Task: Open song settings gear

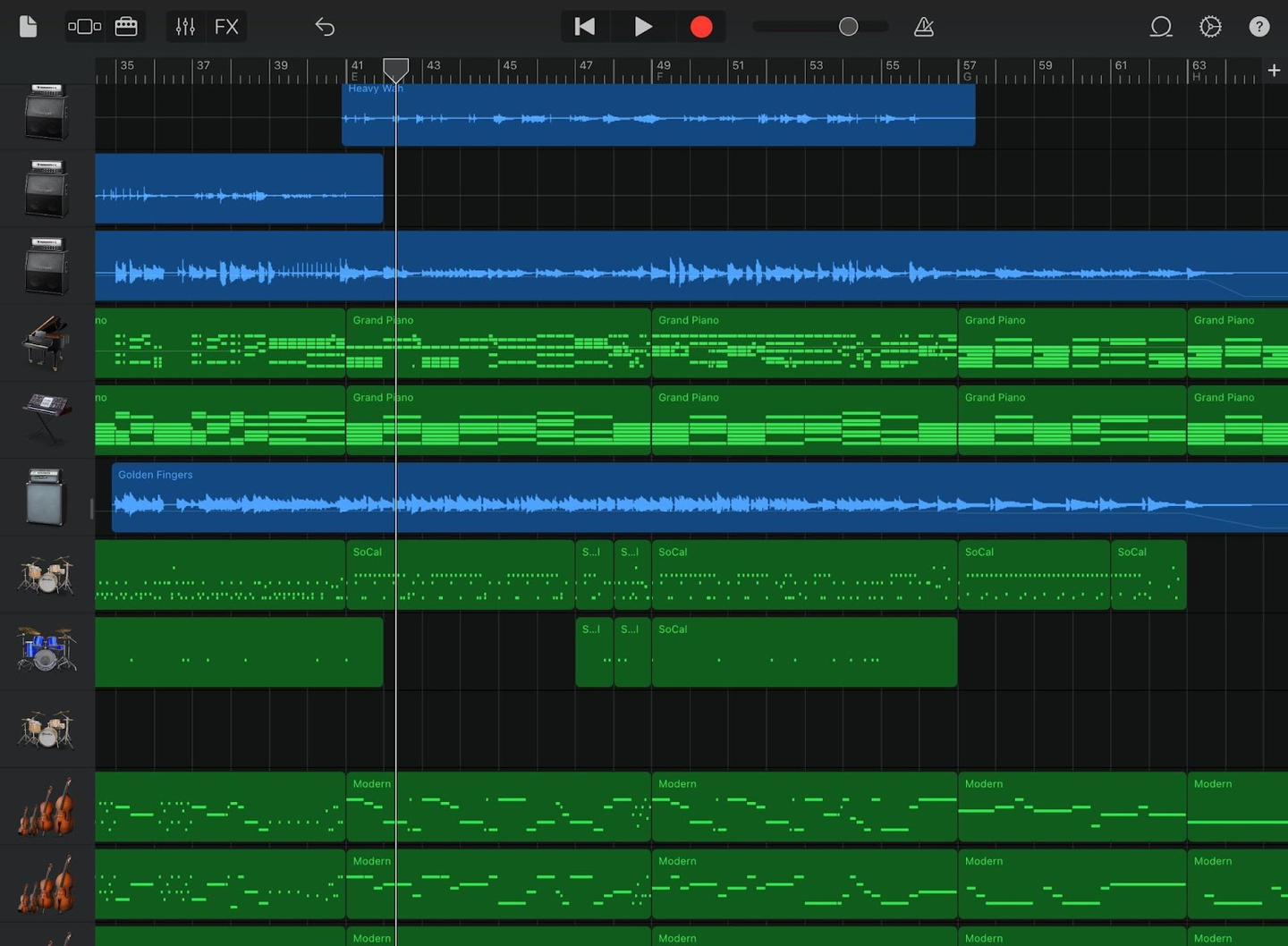Action: point(1210,27)
